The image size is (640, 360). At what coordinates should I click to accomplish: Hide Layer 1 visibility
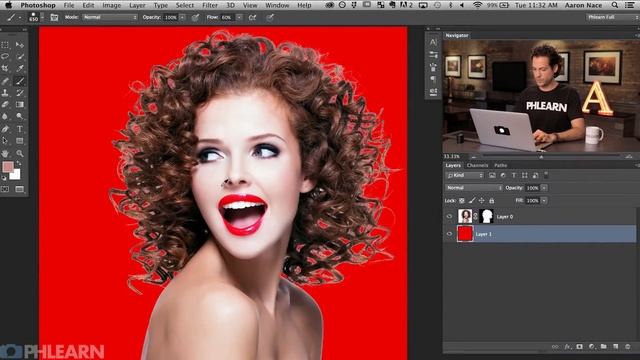click(449, 234)
